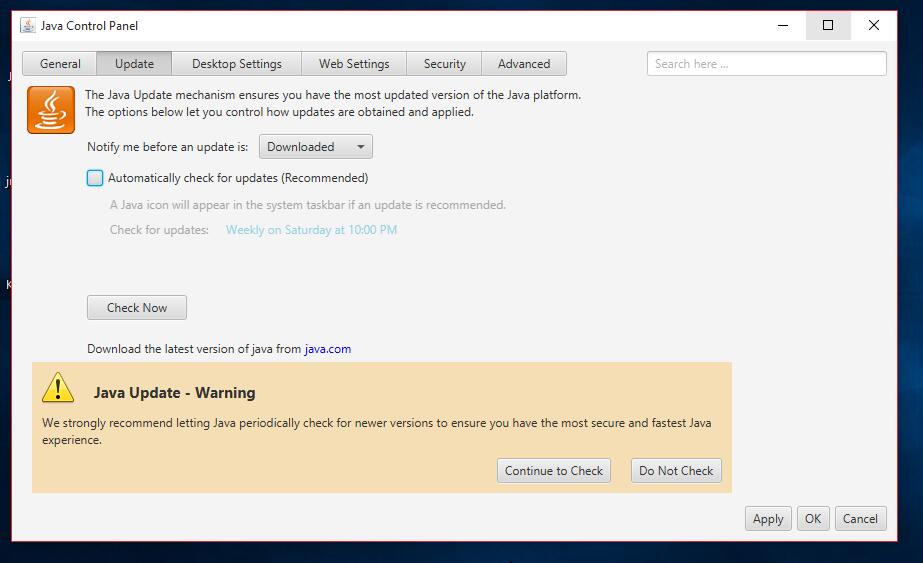The width and height of the screenshot is (923, 563).
Task: Open the Desktop Settings tab
Action: (x=237, y=64)
